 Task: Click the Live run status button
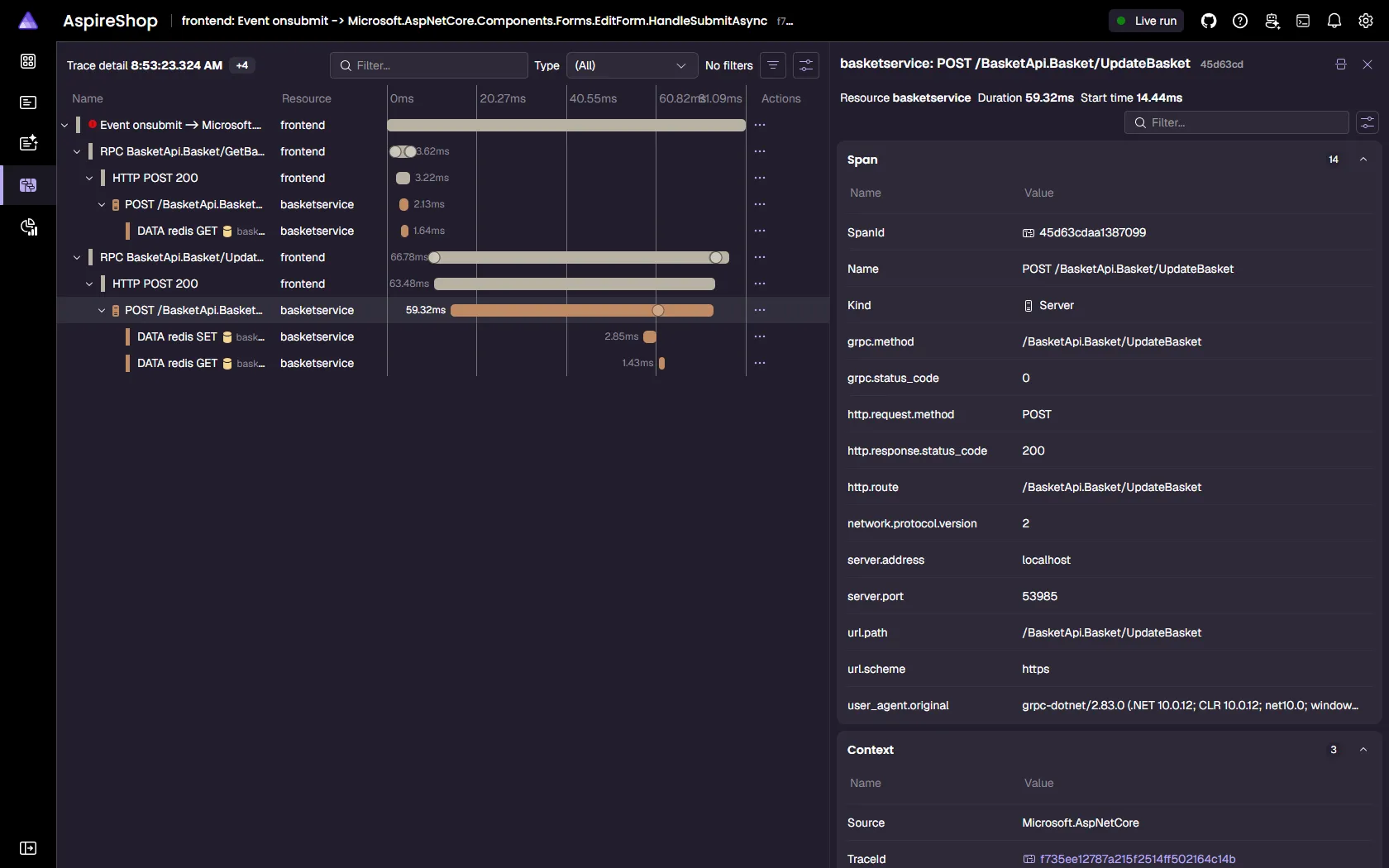point(1146,21)
